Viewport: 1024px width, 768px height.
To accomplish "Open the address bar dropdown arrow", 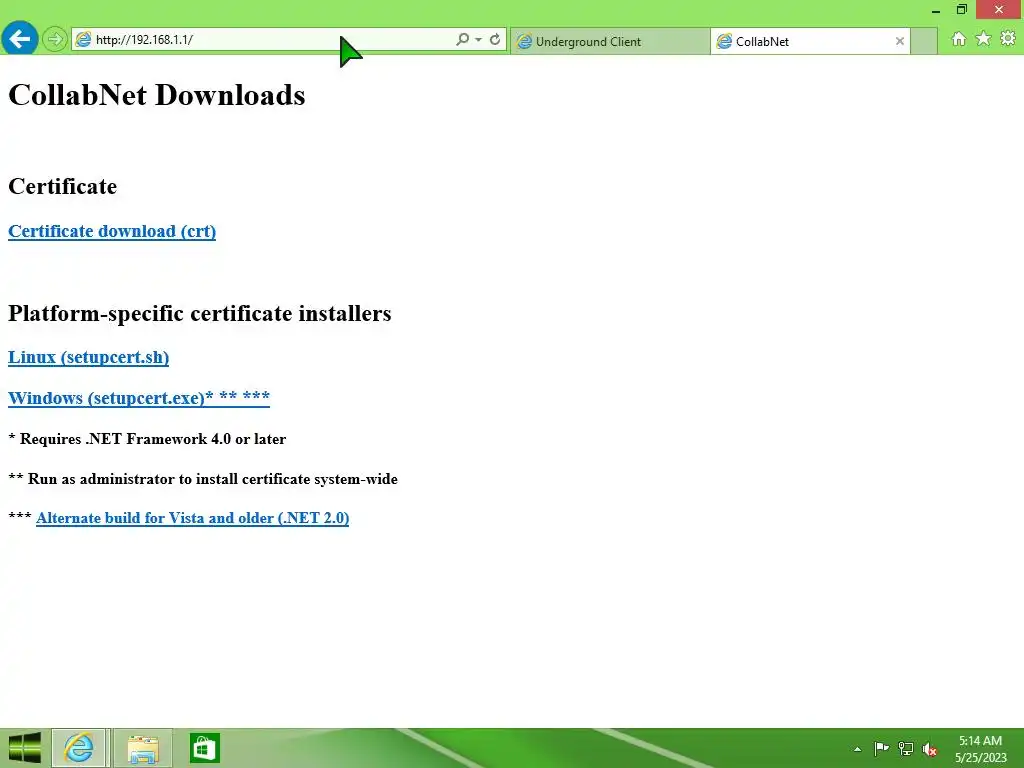I will point(479,40).
